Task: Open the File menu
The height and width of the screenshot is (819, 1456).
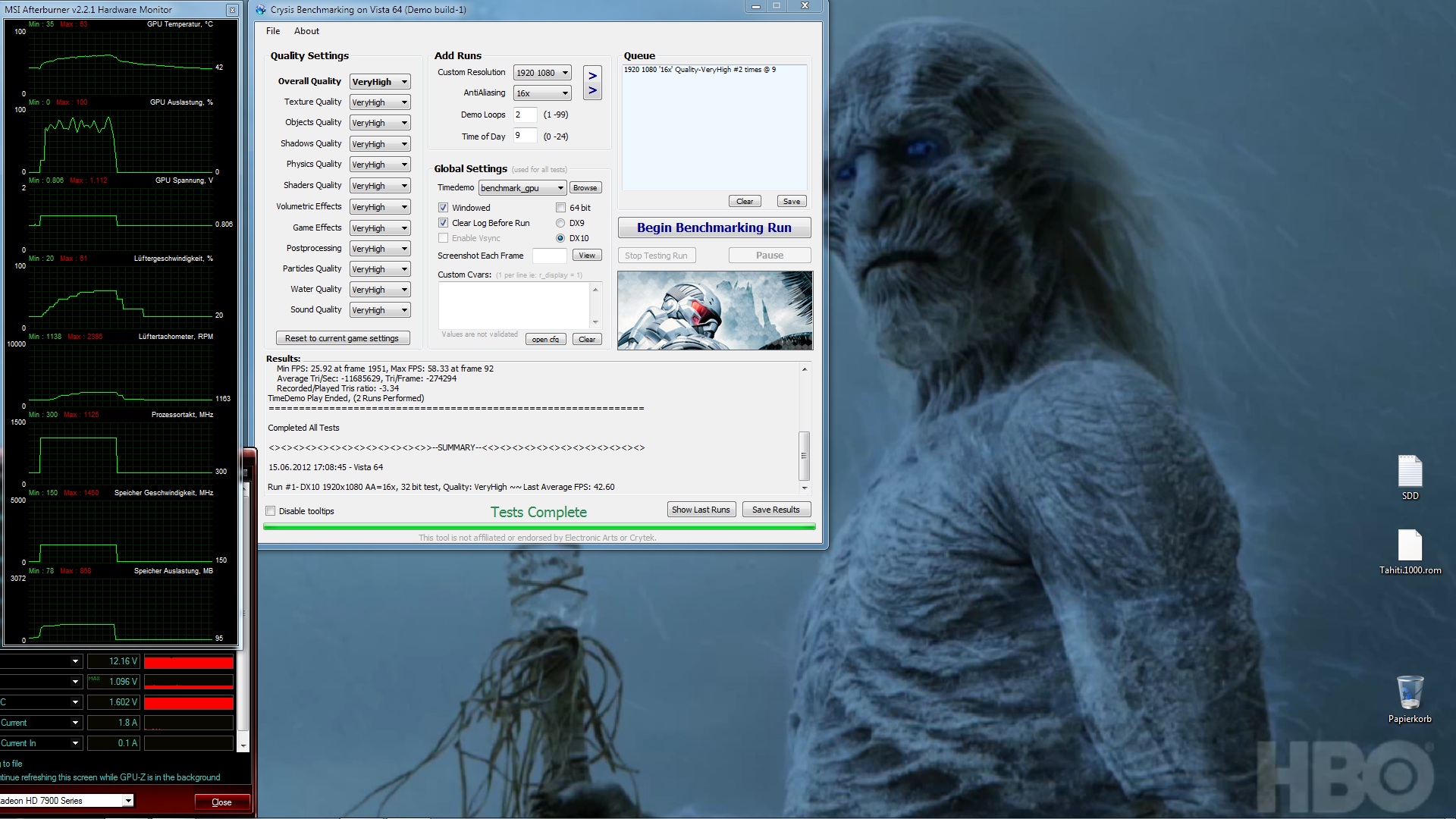Action: tap(273, 31)
